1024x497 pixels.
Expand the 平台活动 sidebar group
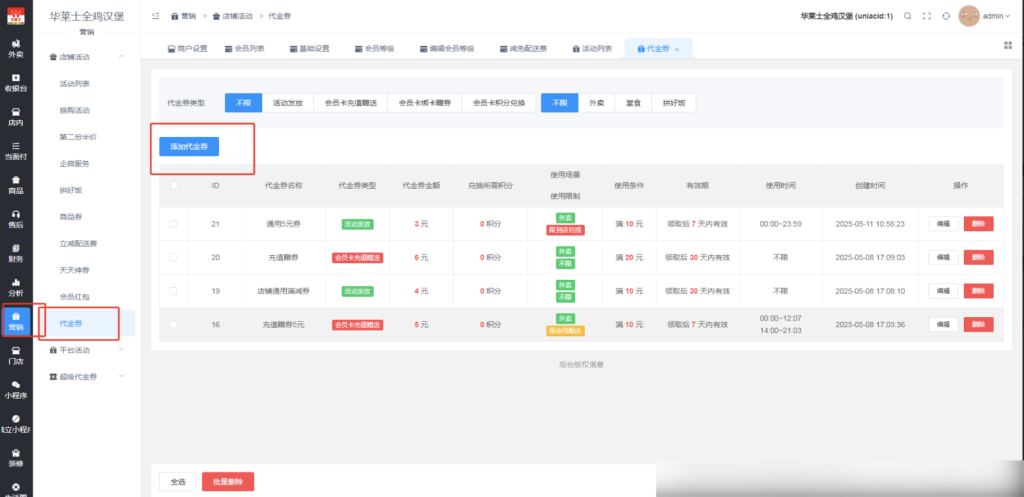pyautogui.click(x=88, y=350)
